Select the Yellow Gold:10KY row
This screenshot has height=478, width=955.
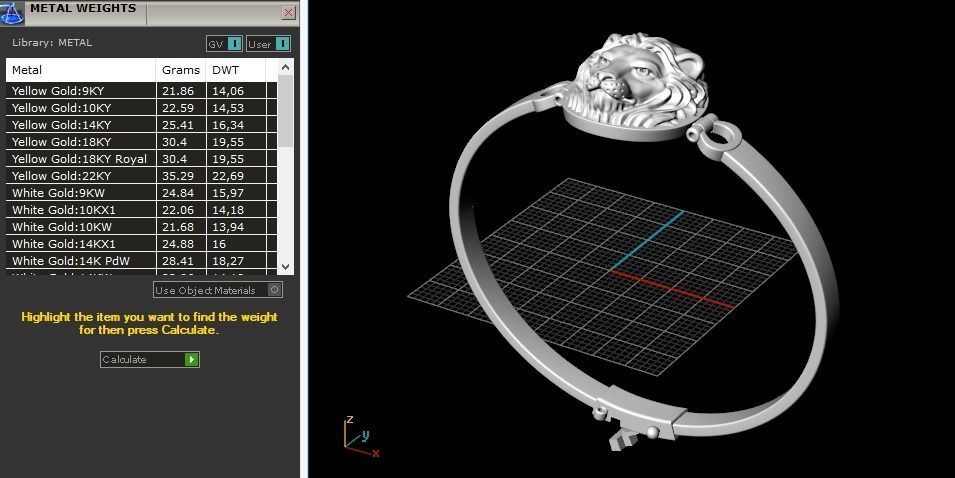(x=141, y=108)
